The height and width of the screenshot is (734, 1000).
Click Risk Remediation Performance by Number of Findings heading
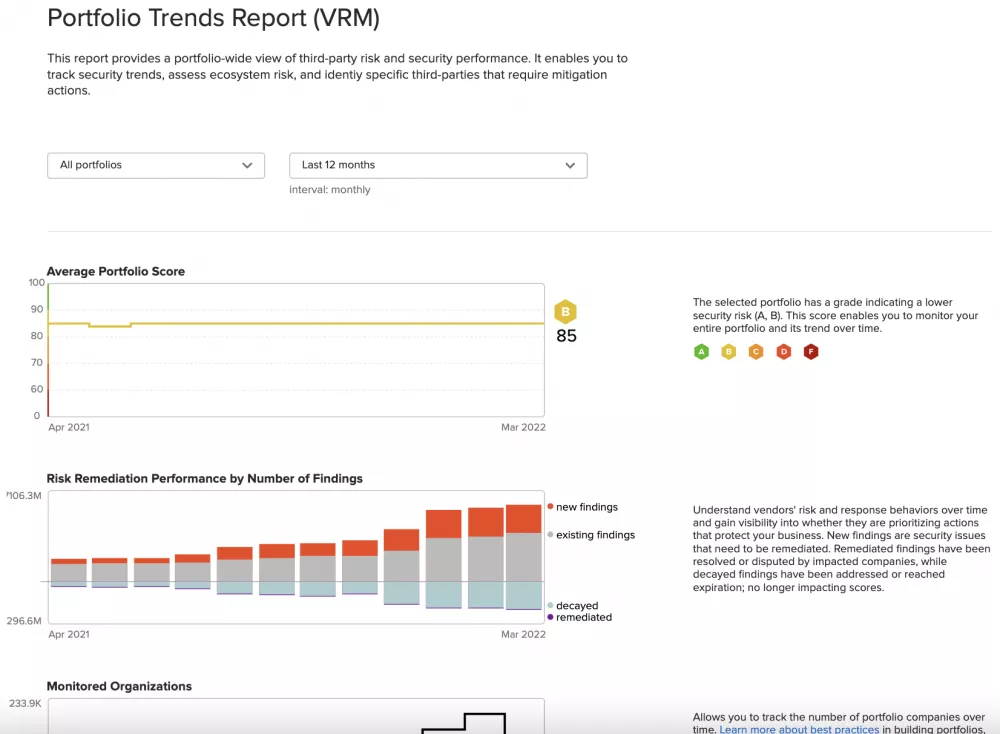click(x=205, y=479)
